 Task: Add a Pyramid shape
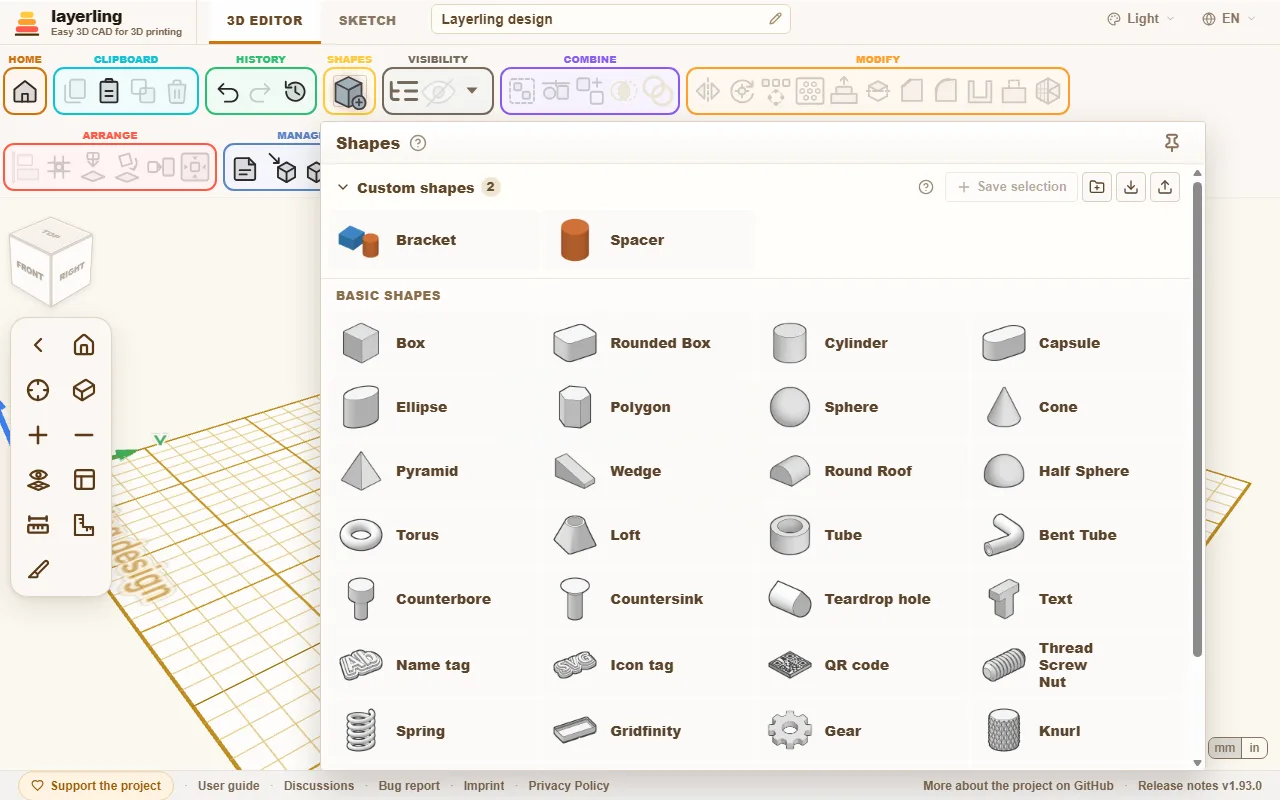click(434, 471)
